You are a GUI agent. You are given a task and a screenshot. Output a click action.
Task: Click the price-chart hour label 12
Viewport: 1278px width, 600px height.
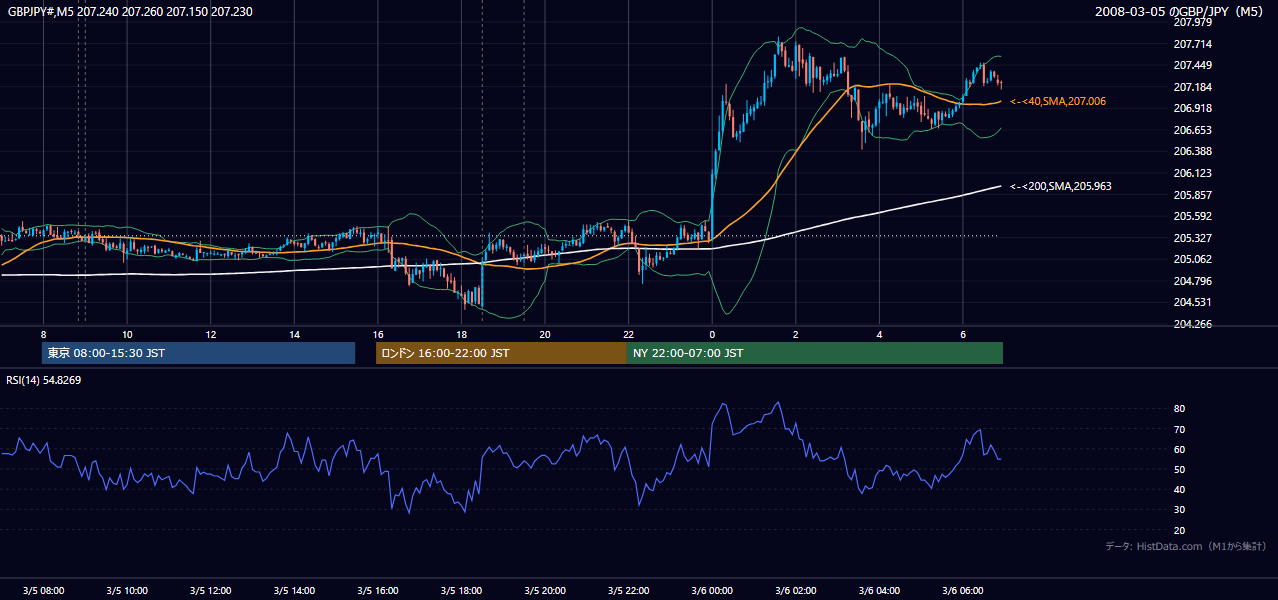tap(210, 335)
